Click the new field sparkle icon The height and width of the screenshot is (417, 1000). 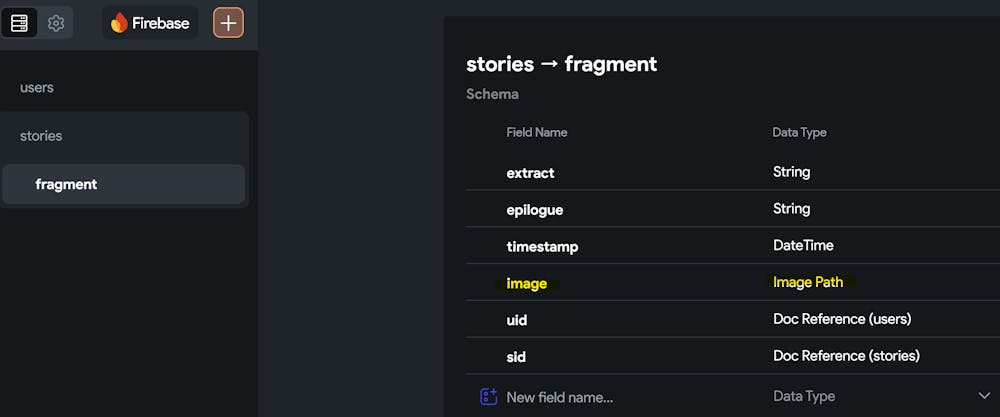click(488, 396)
